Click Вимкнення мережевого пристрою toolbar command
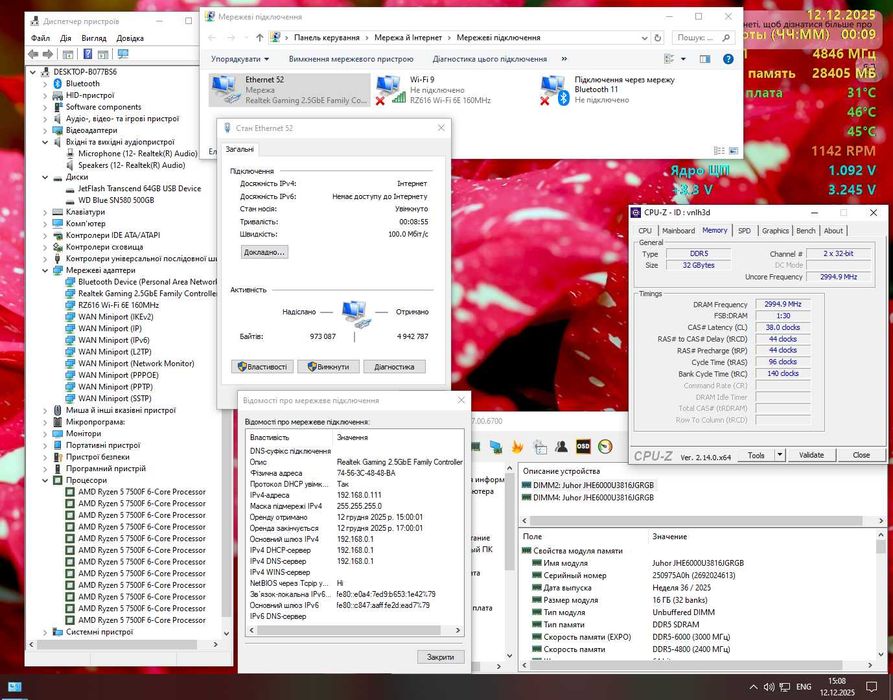Screen dimensions: 893x700 pyautogui.click(x=351, y=59)
